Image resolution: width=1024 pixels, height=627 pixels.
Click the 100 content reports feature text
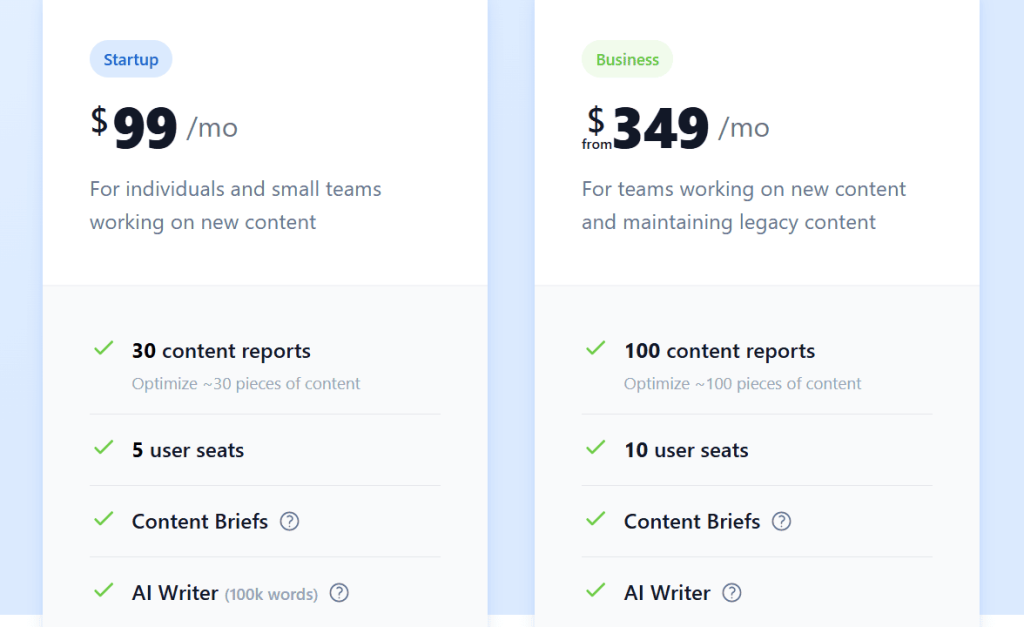pyautogui.click(x=719, y=351)
